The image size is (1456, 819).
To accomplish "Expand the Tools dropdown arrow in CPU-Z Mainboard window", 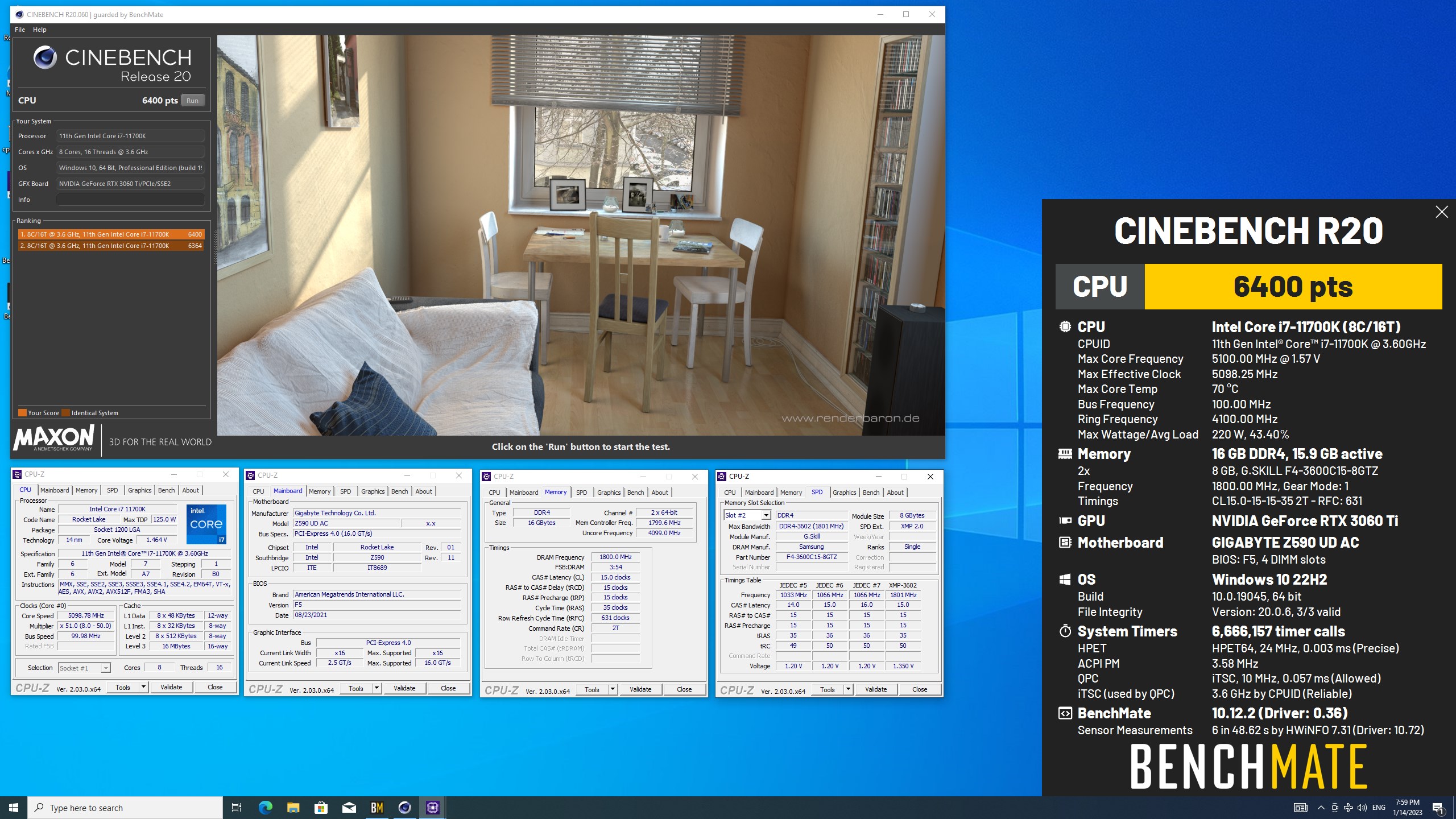I will (377, 688).
